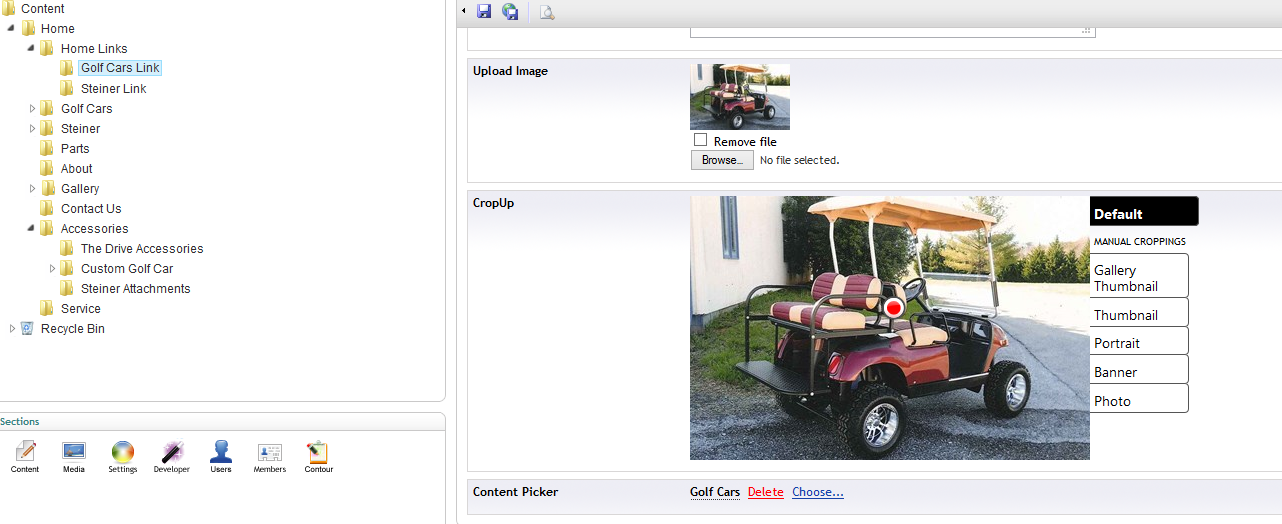1282x524 pixels.
Task: Click the folder icon beside About
Action: (x=47, y=168)
